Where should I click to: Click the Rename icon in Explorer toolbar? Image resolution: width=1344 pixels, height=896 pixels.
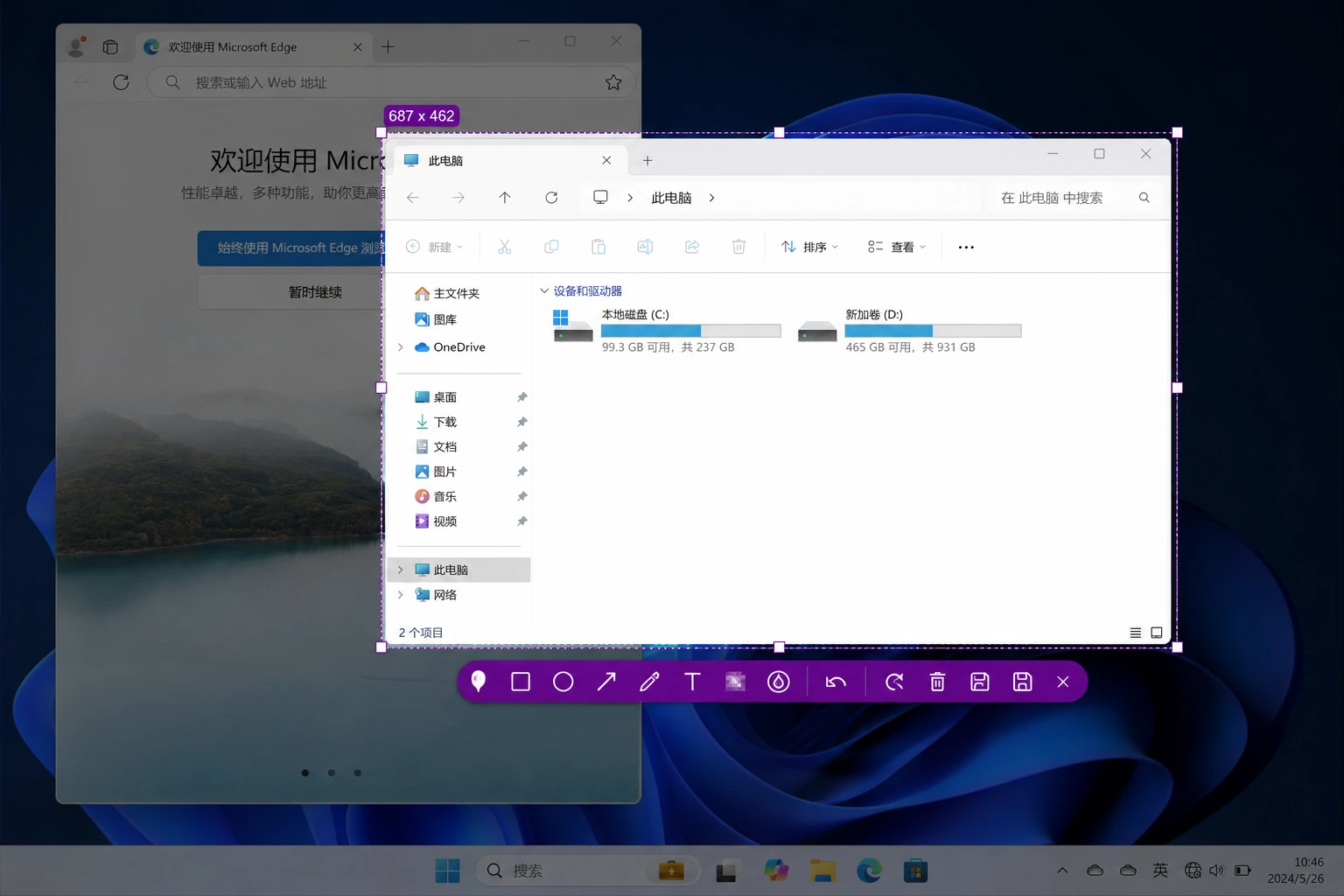pos(645,247)
